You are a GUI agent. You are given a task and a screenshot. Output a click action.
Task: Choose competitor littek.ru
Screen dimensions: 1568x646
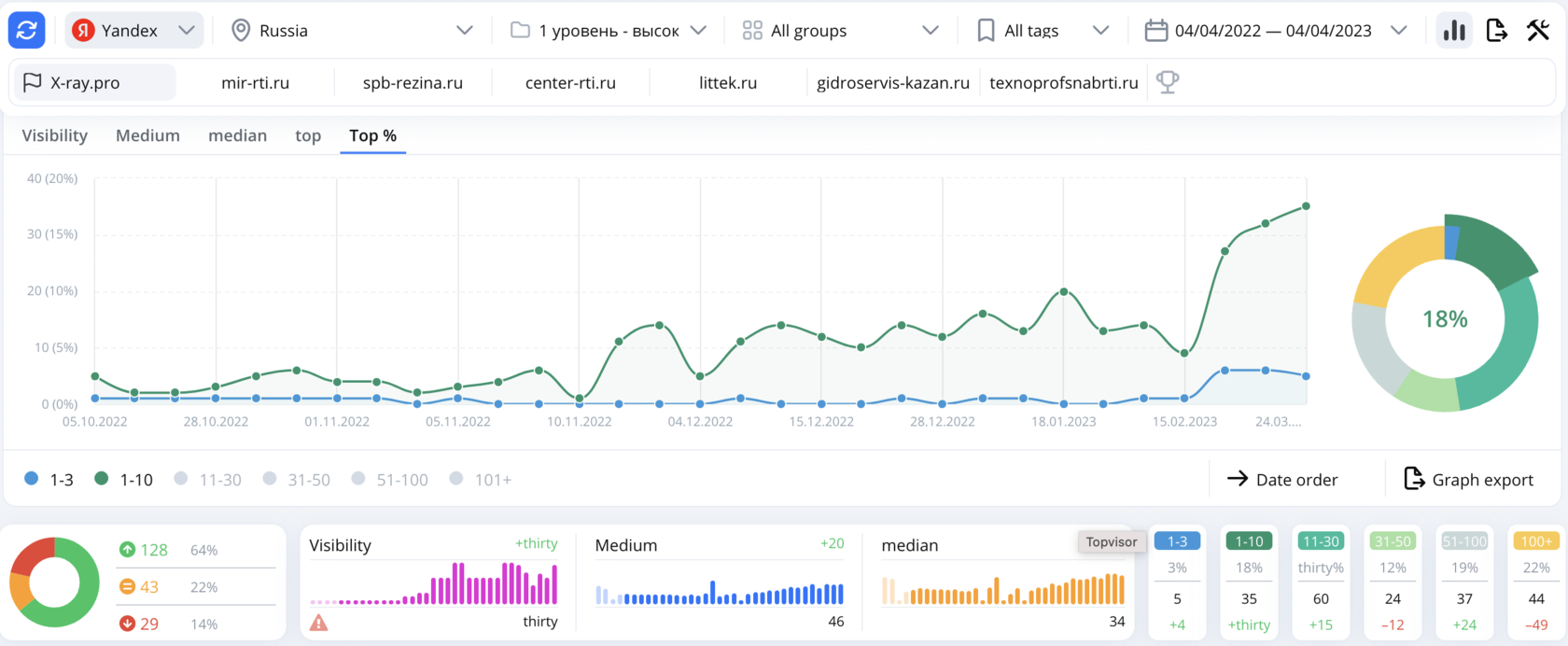click(728, 82)
